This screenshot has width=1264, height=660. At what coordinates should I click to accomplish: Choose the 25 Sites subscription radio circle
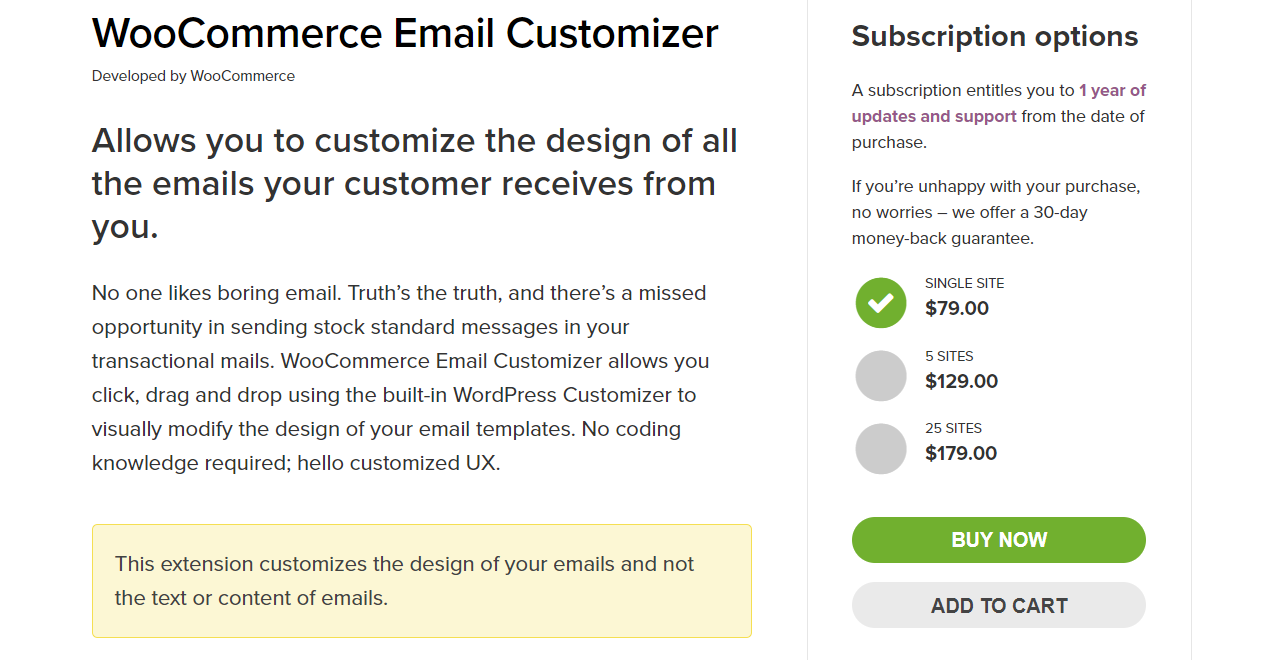[881, 448]
